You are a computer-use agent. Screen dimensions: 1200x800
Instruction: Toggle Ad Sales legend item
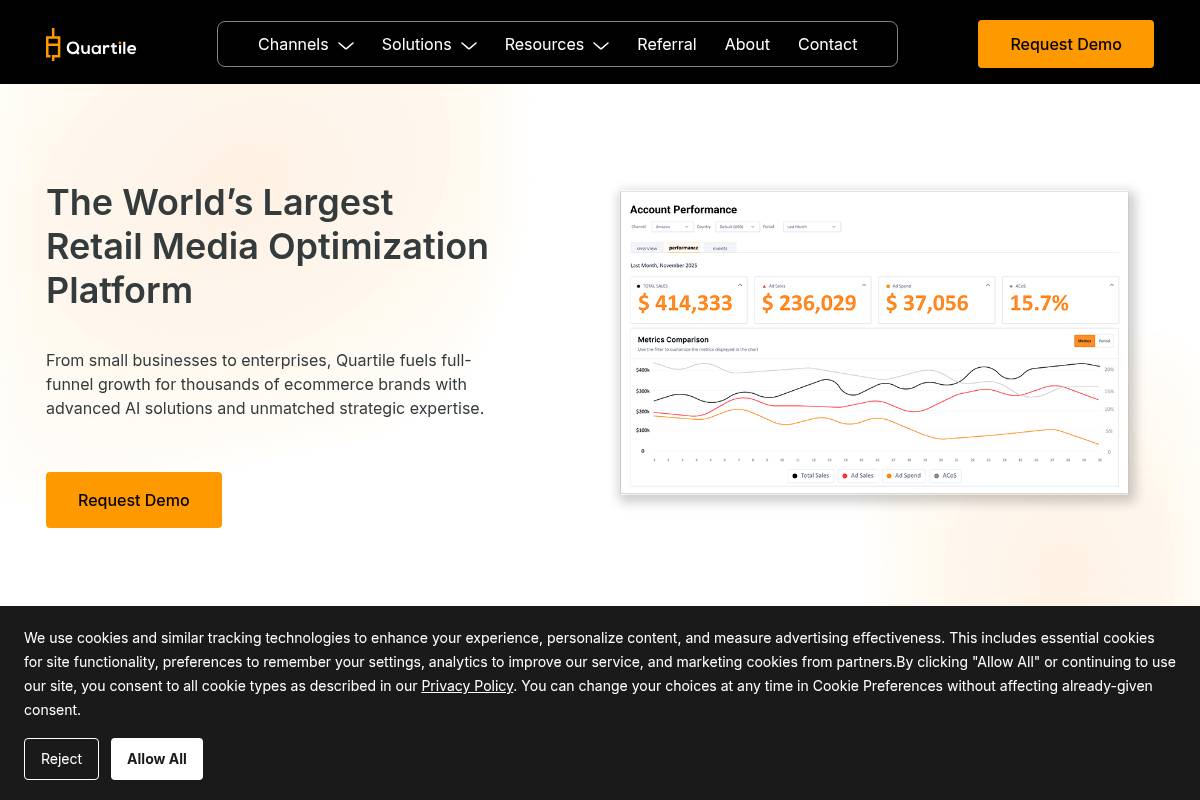[858, 476]
